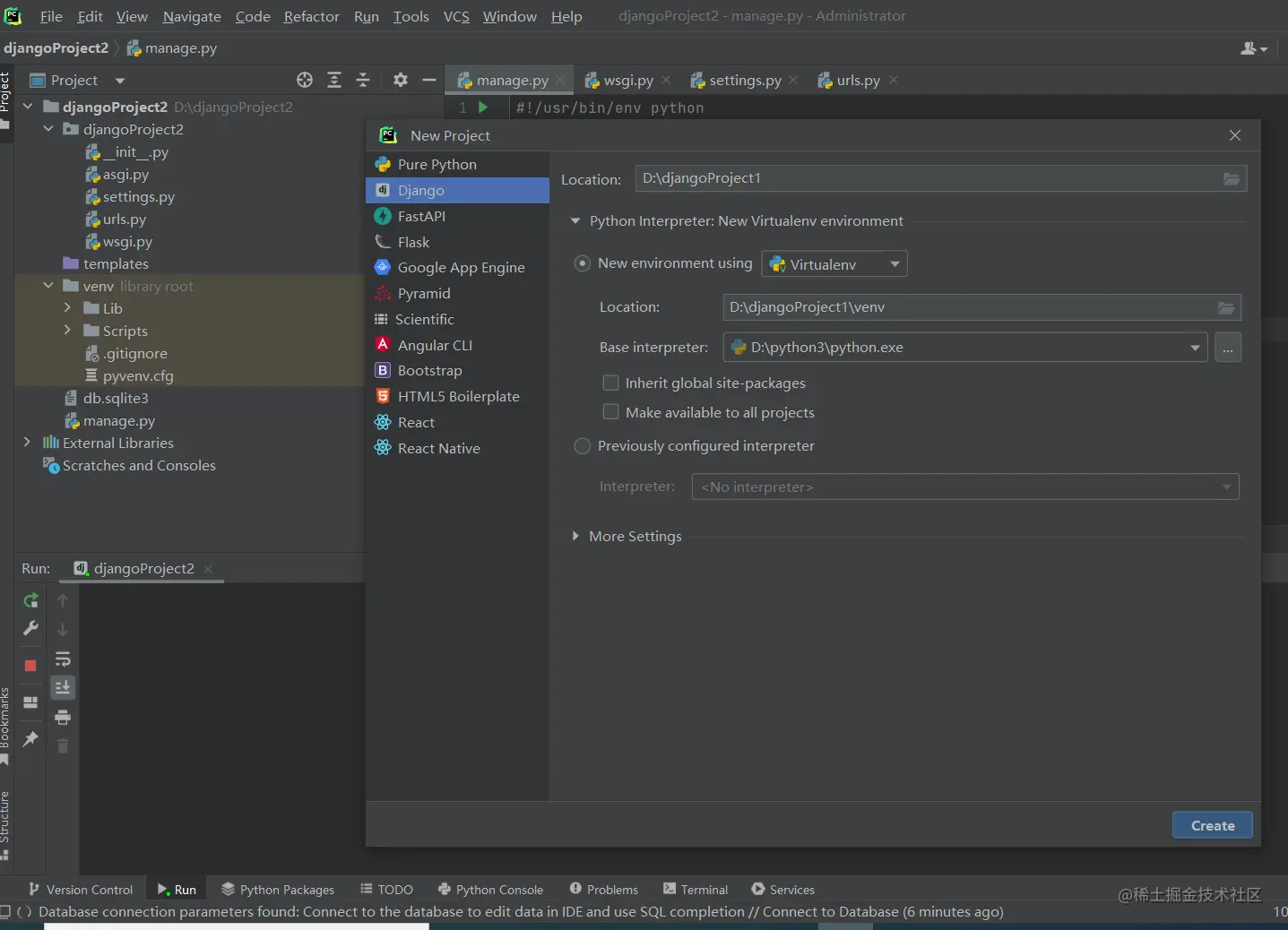Click the folder browse icon in project Location field
Viewport: 1288px width, 930px height.
pos(1232,179)
